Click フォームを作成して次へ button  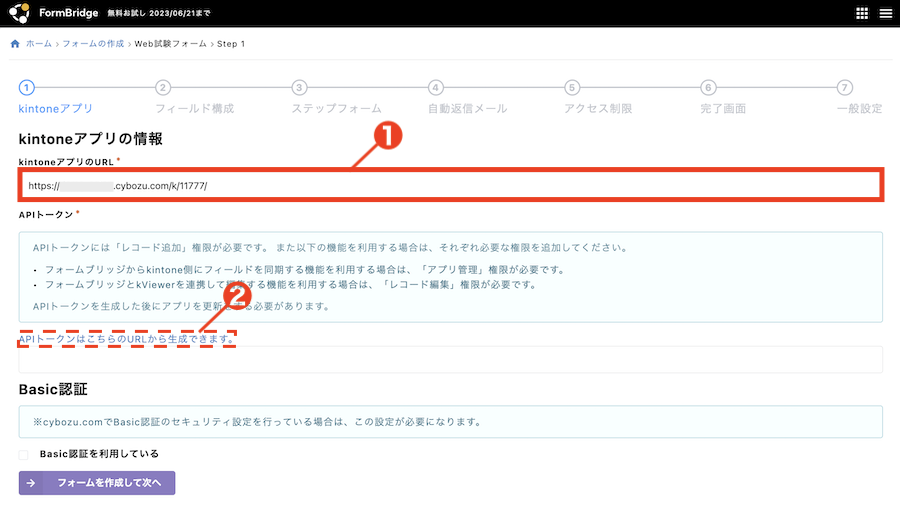click(x=97, y=483)
